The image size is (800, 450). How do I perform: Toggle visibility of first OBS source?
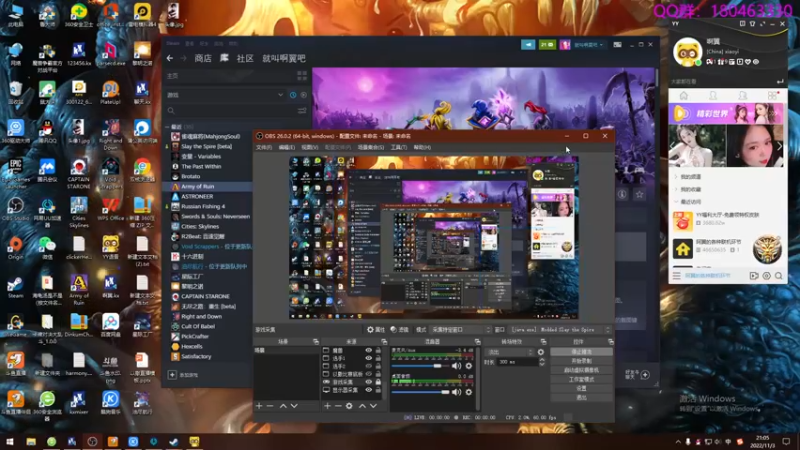pyautogui.click(x=368, y=351)
